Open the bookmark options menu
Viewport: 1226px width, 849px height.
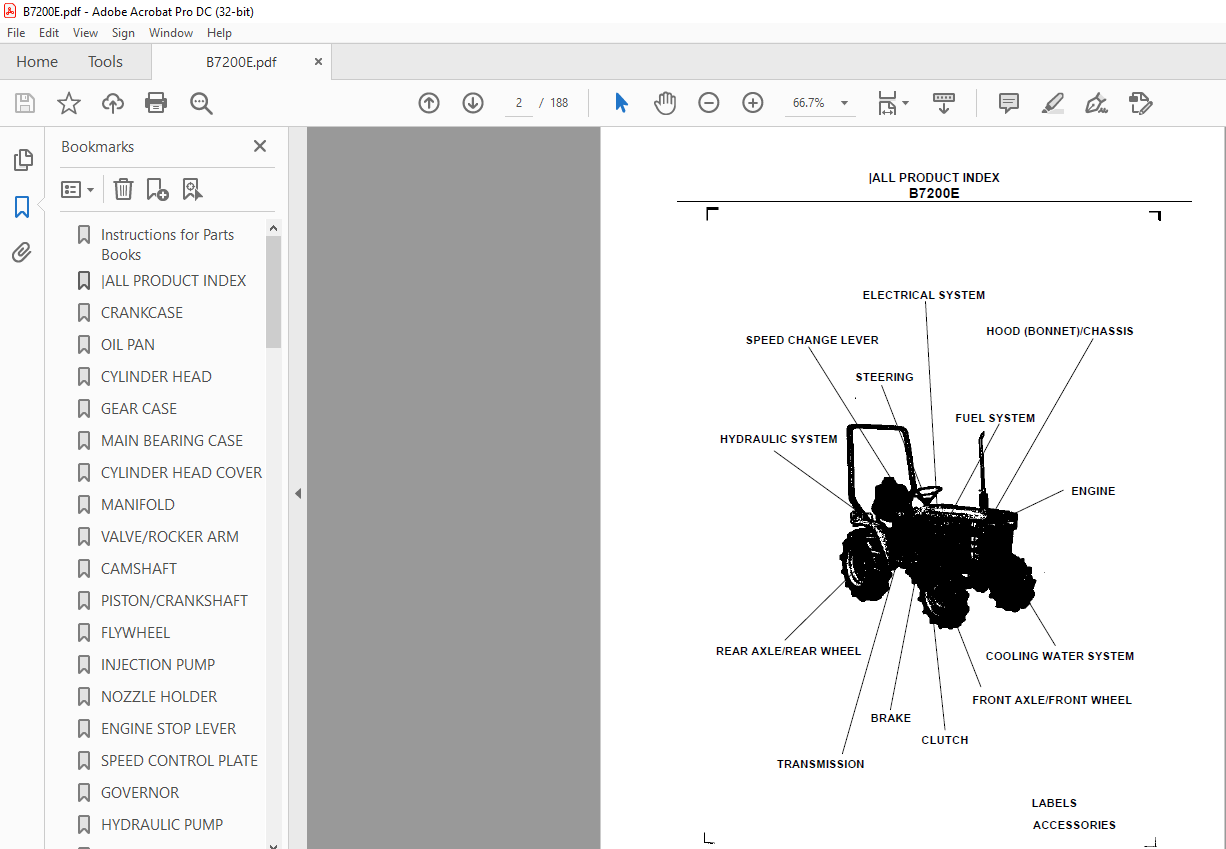[77, 189]
